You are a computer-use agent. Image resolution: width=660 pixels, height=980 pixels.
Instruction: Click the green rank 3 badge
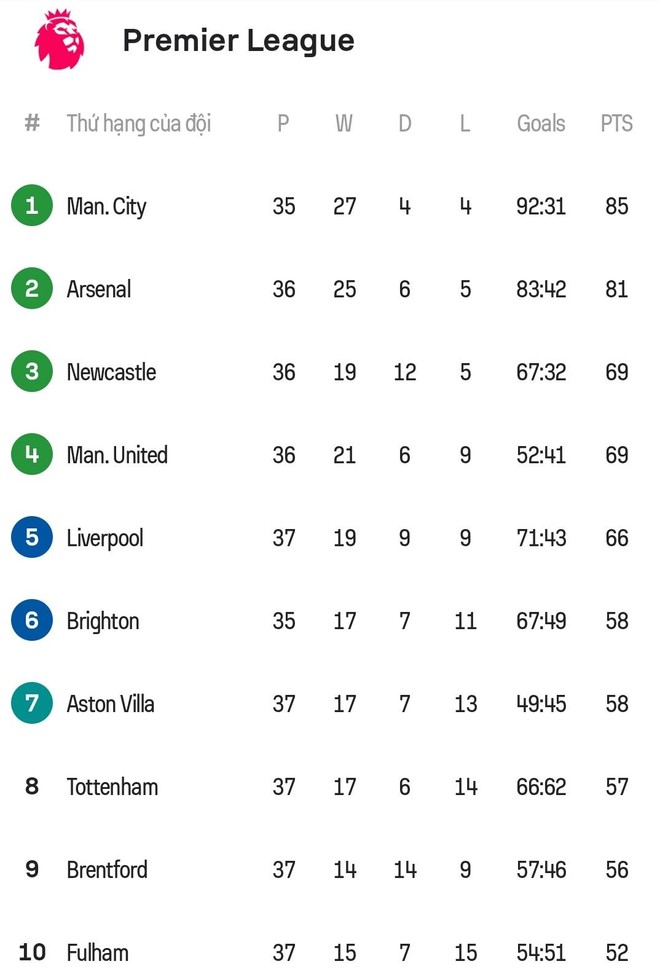[32, 372]
